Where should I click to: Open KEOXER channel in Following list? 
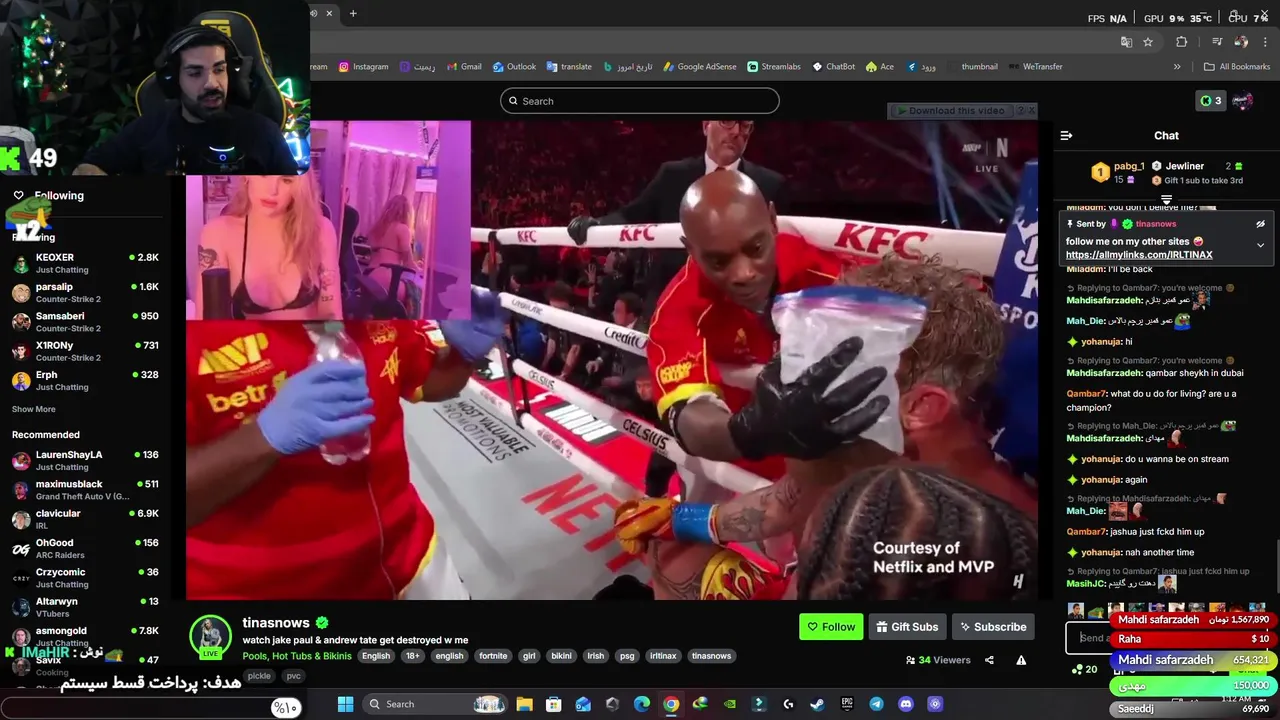[85, 264]
